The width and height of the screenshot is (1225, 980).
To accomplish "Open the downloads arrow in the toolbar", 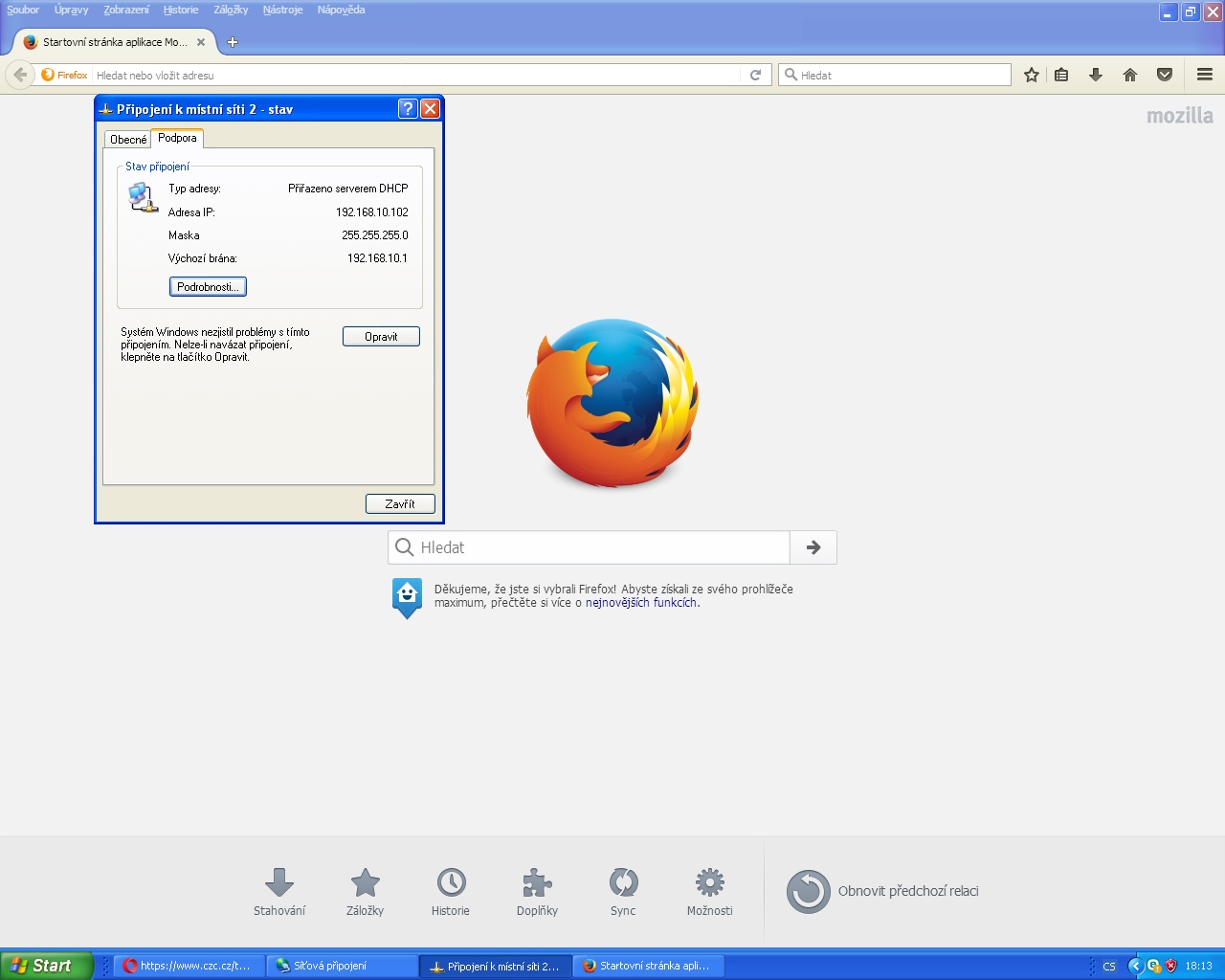I will coord(1096,75).
